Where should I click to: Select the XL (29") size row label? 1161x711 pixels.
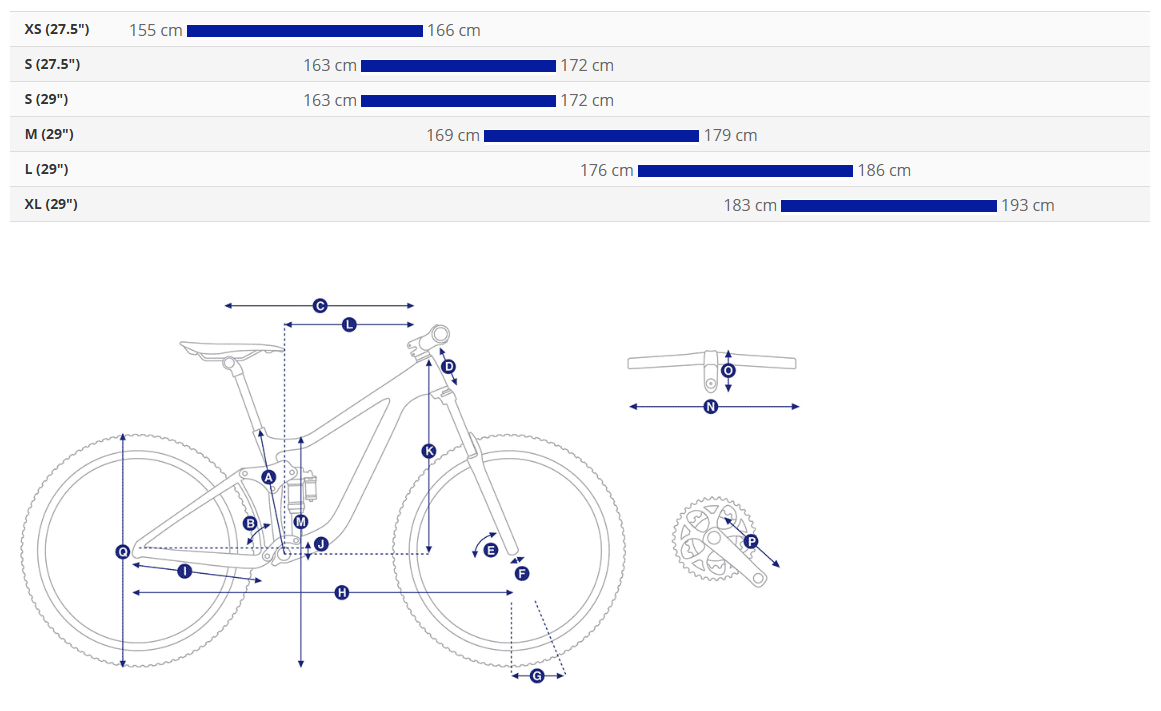tap(51, 204)
